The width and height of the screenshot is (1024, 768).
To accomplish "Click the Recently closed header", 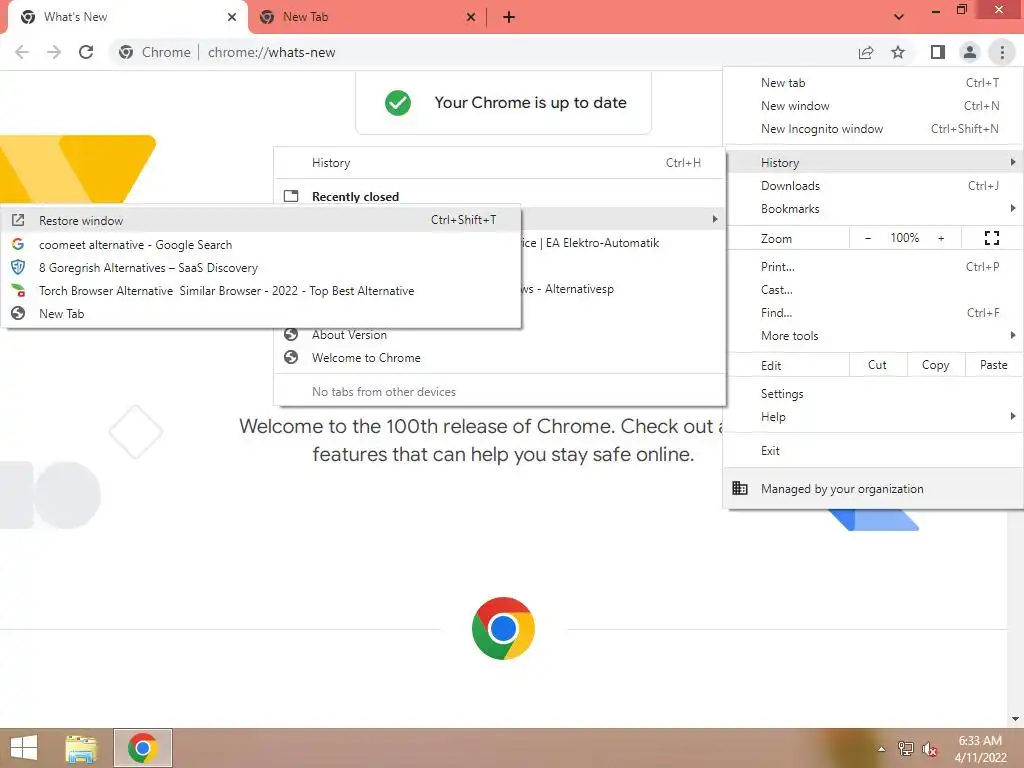I will (x=355, y=197).
